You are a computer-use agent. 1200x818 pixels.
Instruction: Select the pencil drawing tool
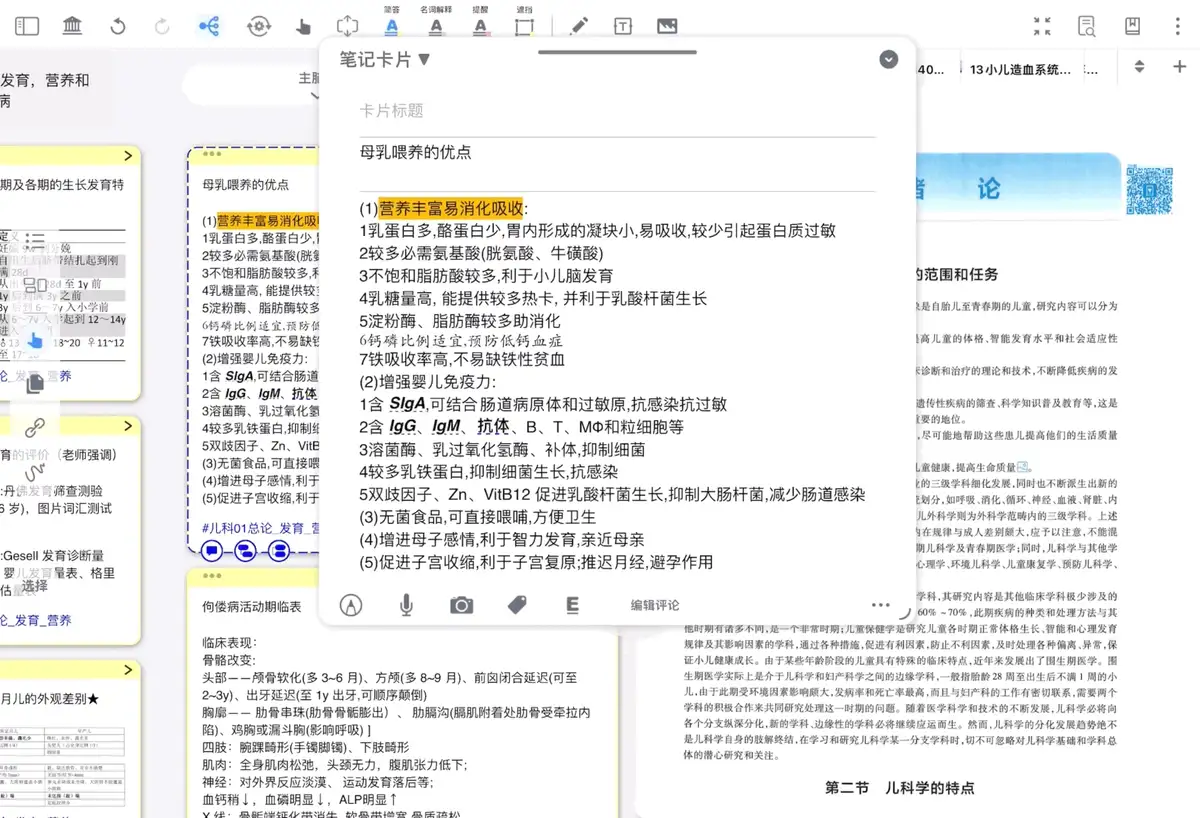579,27
